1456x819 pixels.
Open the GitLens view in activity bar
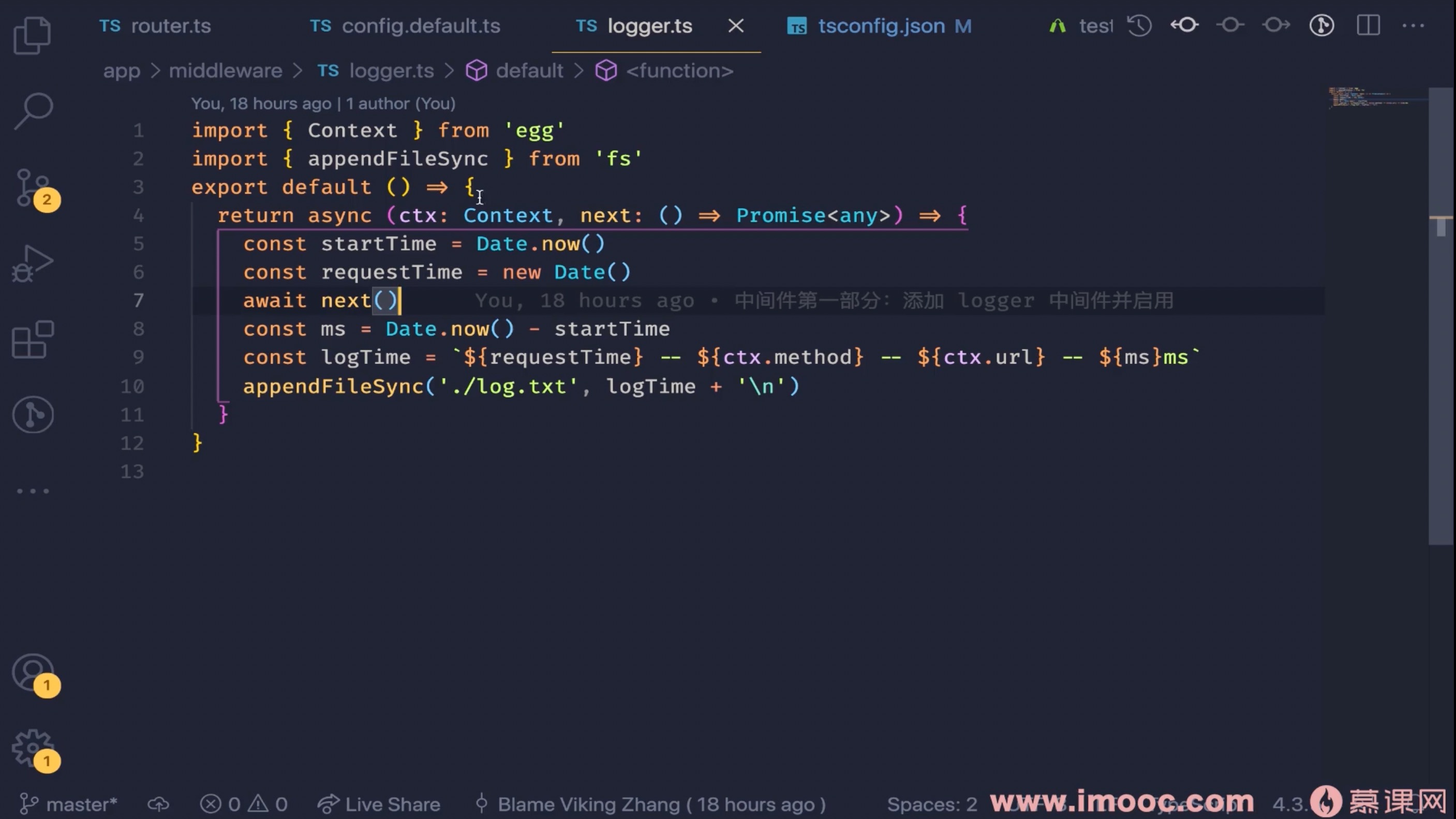33,415
